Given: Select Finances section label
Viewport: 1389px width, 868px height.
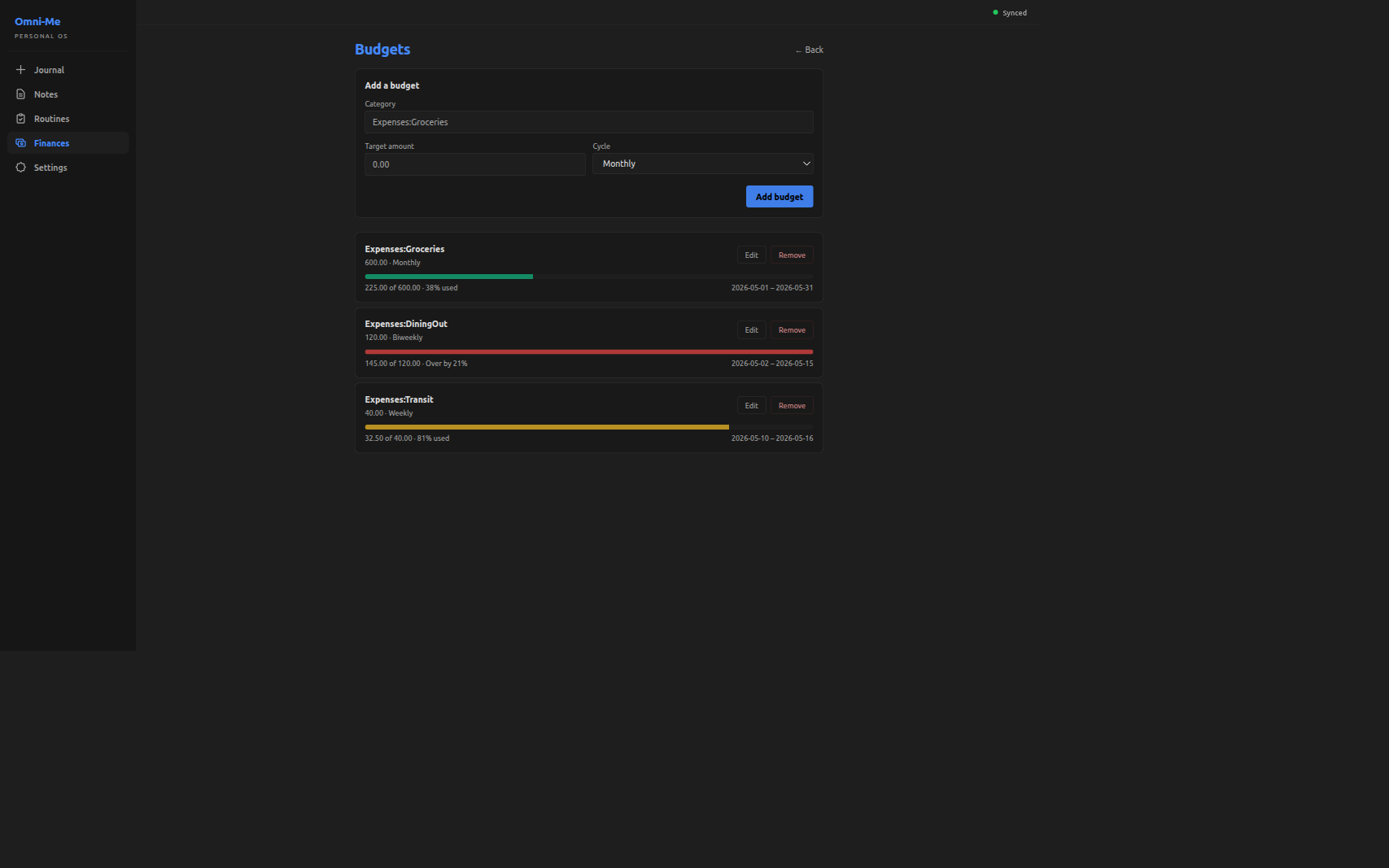Looking at the screenshot, I should click(51, 143).
